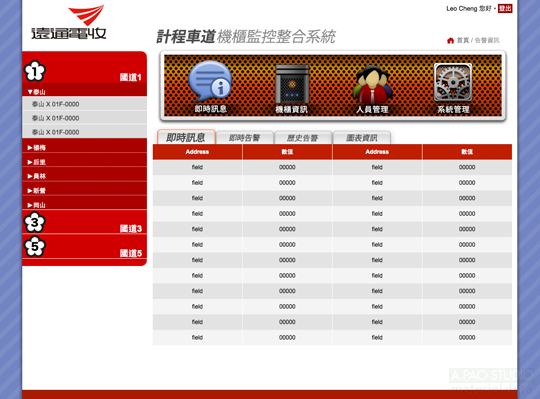Switch to the 歷史告警 tab
The image size is (540, 399).
point(303,138)
